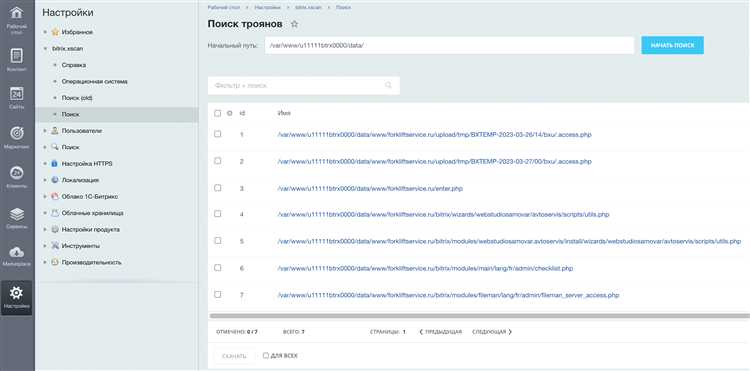Click the Облако 1С-Битрикс icon in tree

55,196
